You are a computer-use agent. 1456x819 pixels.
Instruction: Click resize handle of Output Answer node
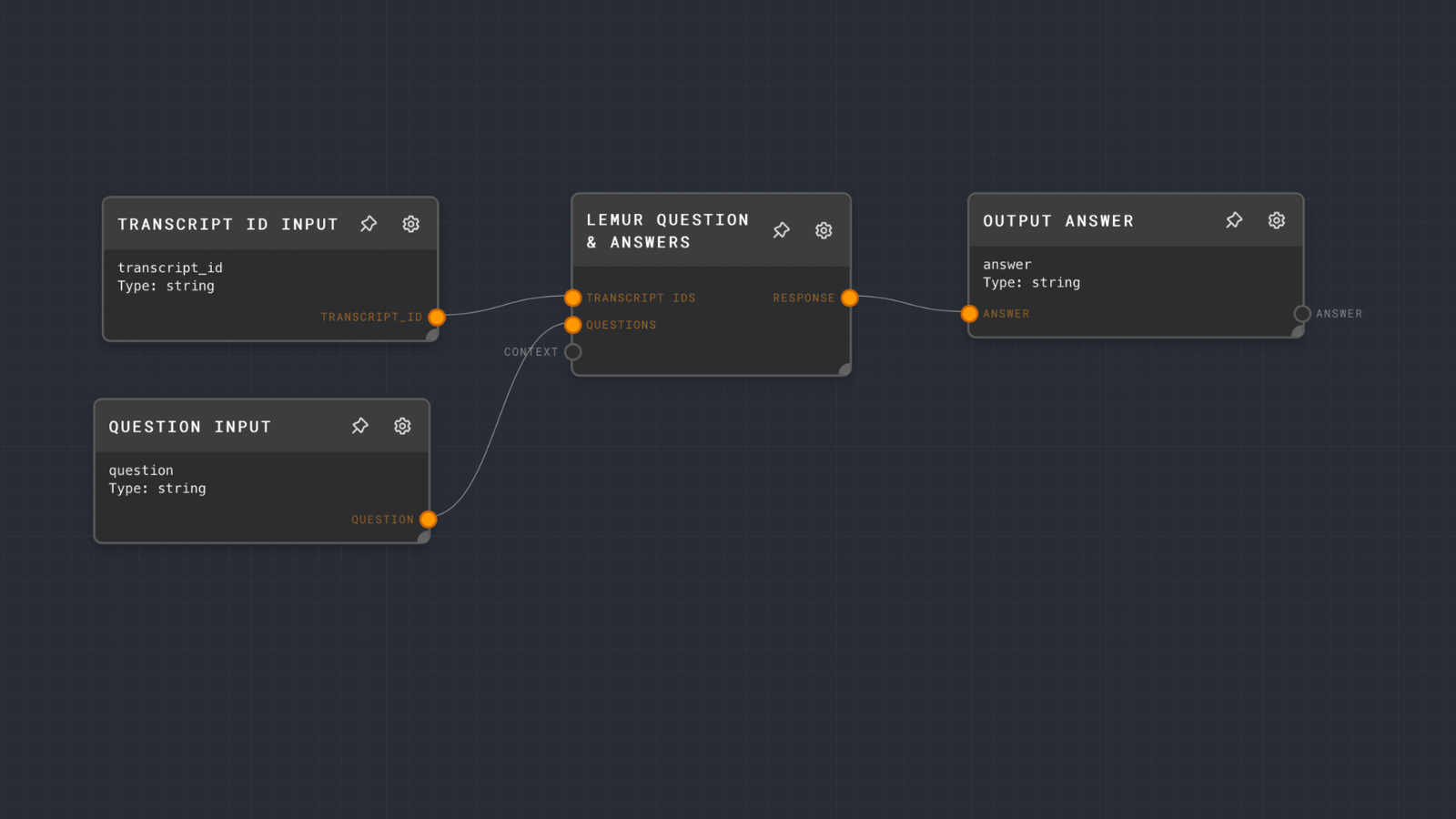tap(1298, 331)
